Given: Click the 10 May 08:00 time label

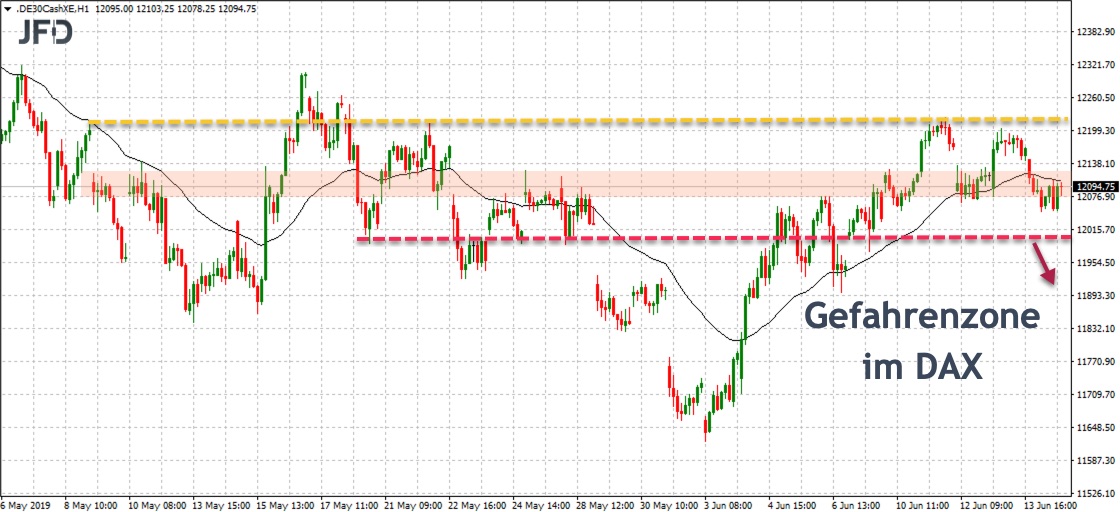Looking at the screenshot, I should pyautogui.click(x=156, y=504).
